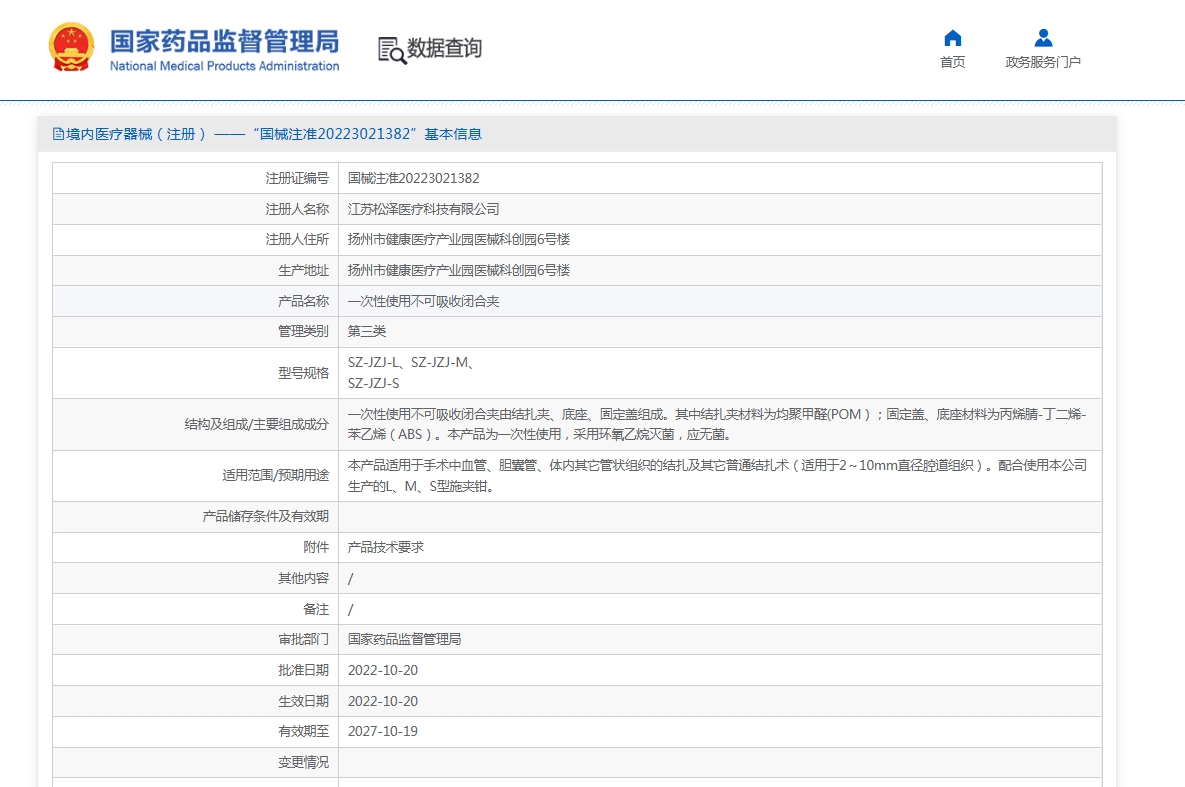Screen dimensions: 1185x787
Task: Click the 生效日期 label
Action: point(303,702)
